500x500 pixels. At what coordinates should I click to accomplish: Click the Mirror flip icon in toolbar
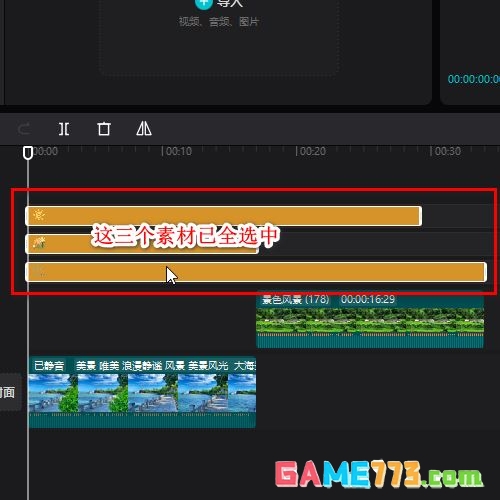[144, 128]
